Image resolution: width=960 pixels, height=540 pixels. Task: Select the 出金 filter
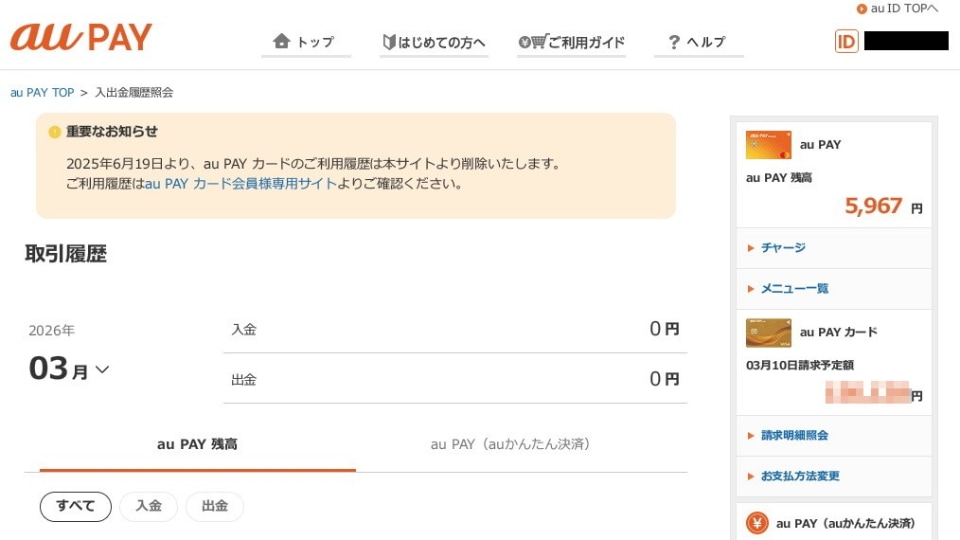coord(214,506)
